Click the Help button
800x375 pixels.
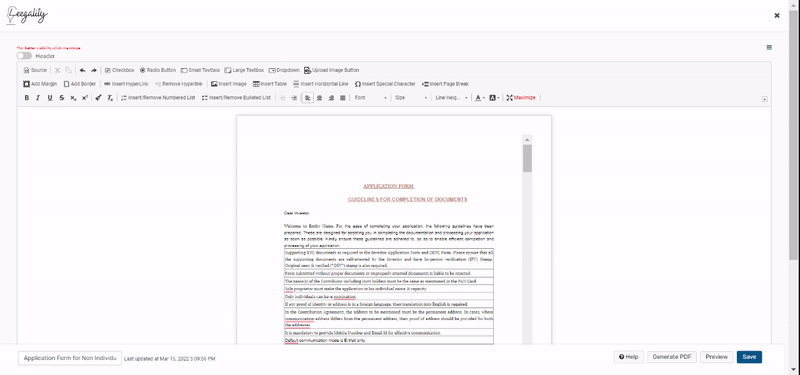pos(629,357)
